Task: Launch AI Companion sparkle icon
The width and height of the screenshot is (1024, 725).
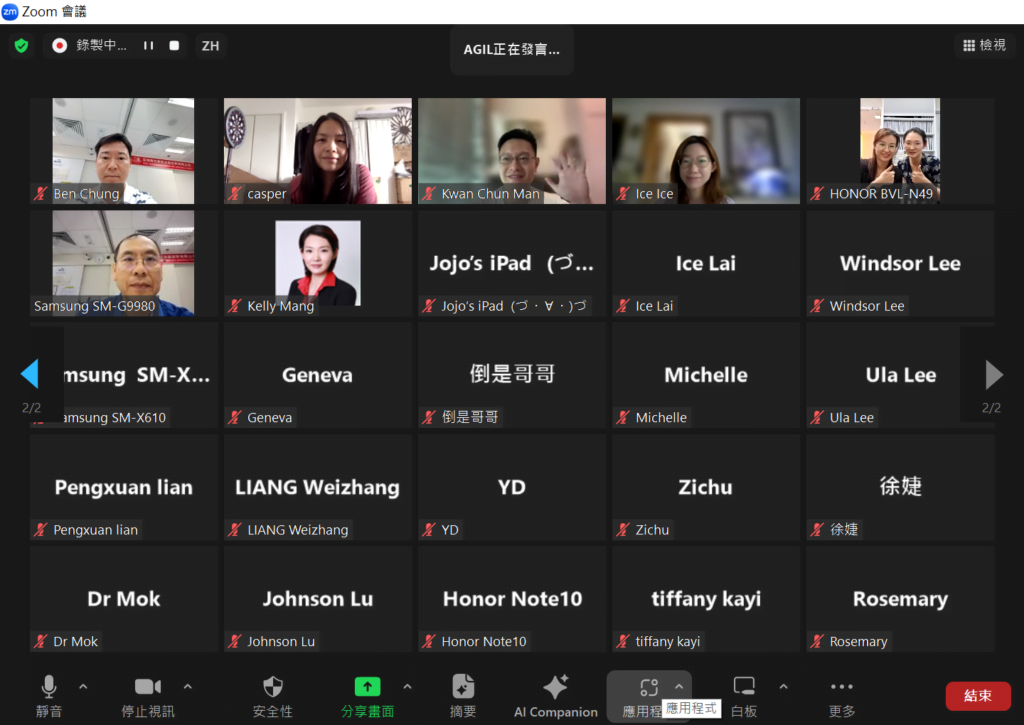Action: point(555,687)
